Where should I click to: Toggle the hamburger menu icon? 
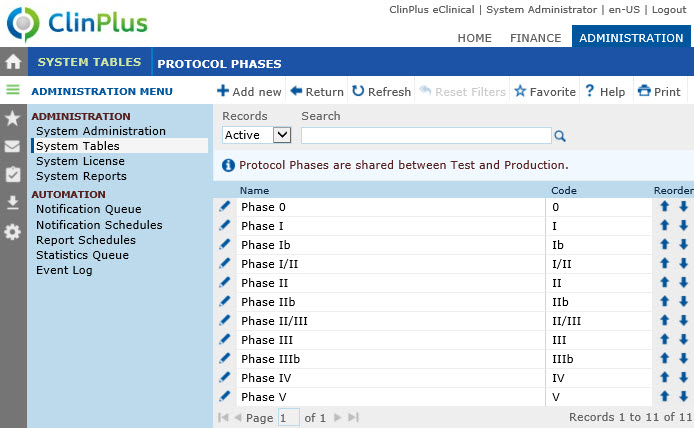coord(13,90)
